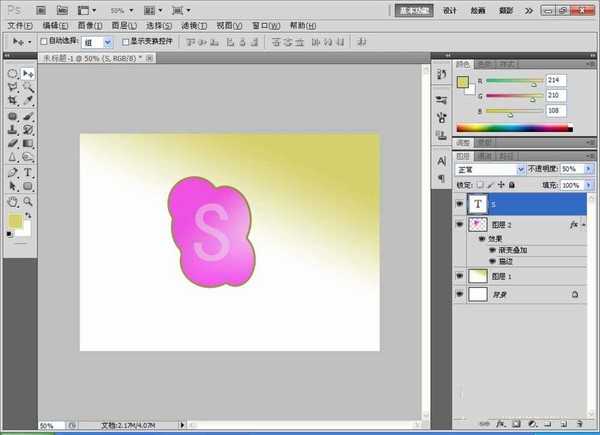
Task: Click the foreground color swatch in toolbox
Action: coord(15,220)
